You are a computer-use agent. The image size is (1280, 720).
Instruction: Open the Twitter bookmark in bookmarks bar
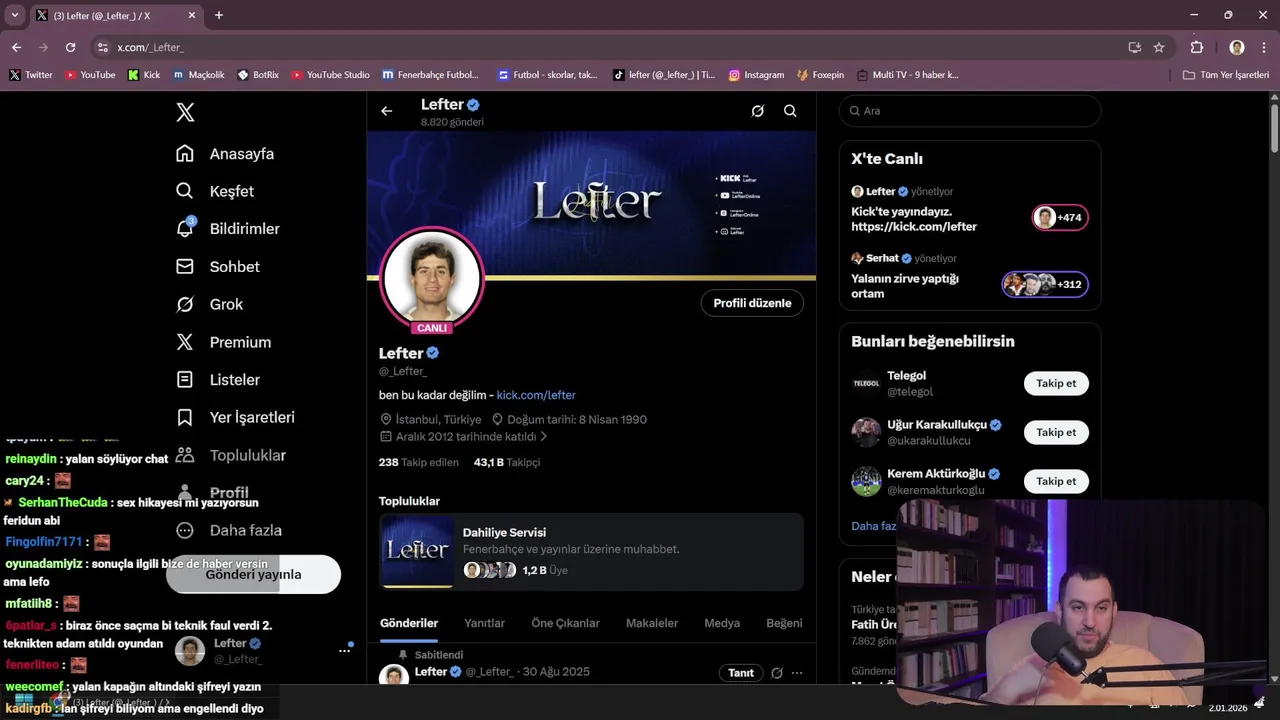31,75
